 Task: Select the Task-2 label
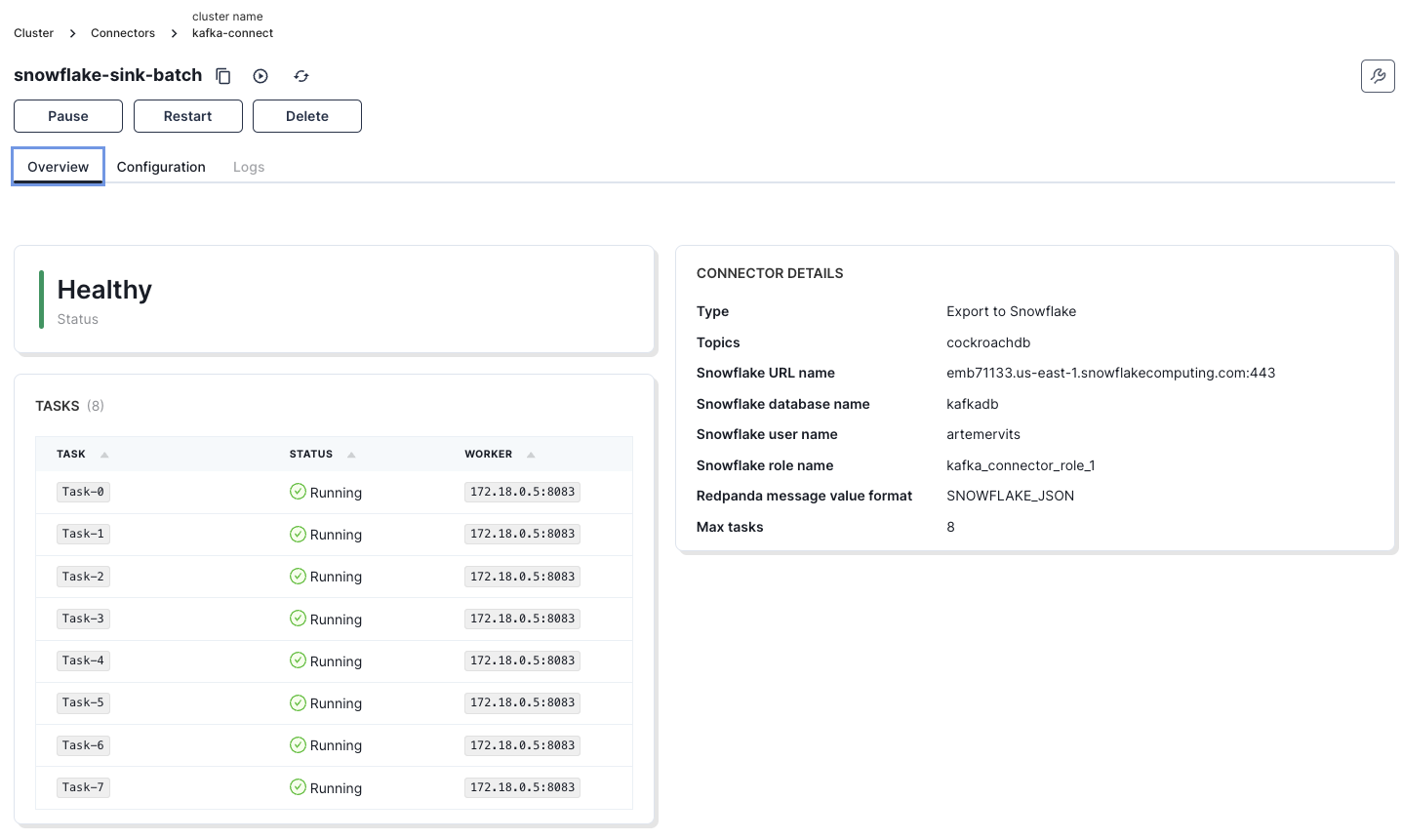(83, 577)
